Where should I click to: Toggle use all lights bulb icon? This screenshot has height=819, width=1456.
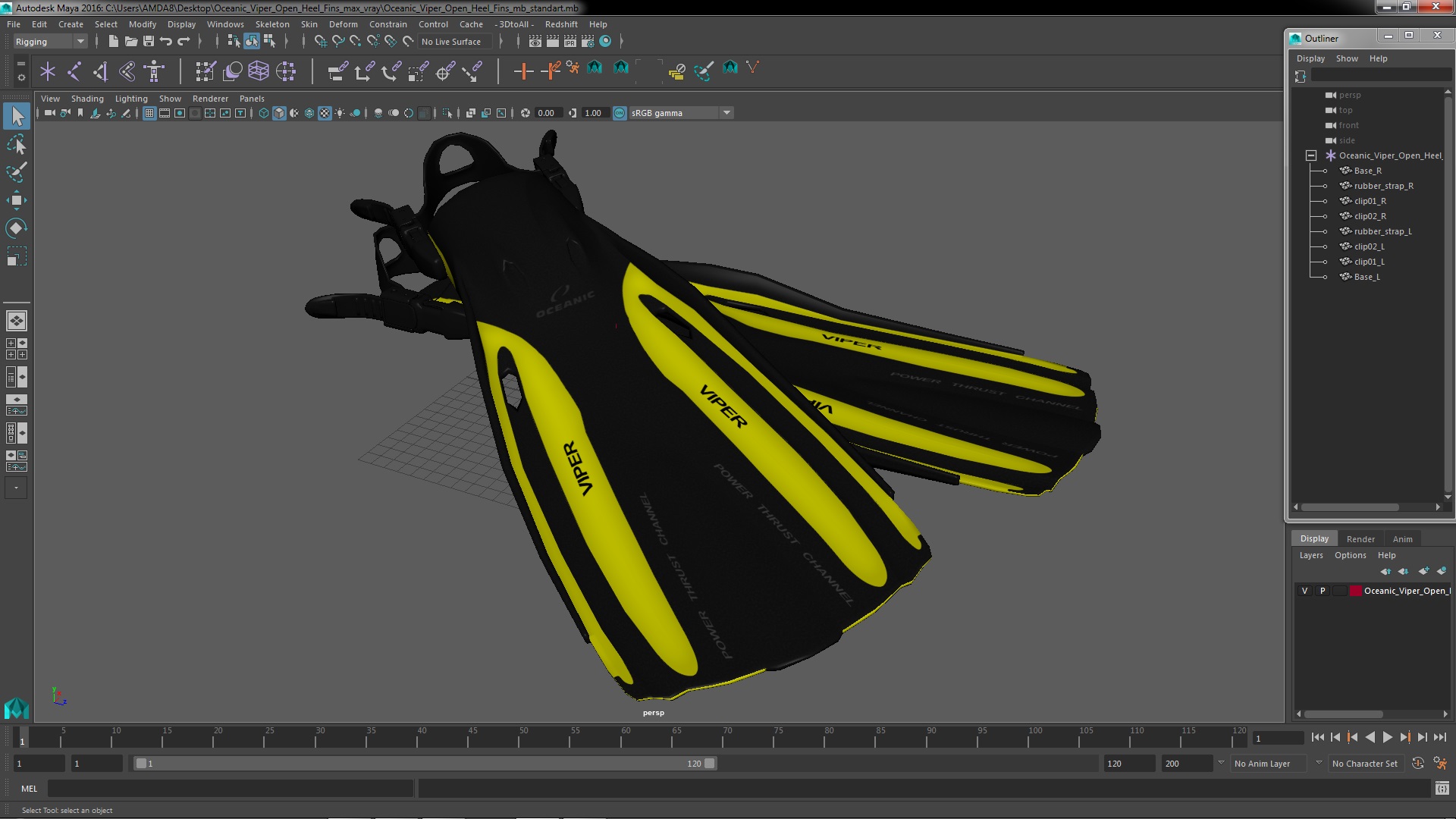[340, 113]
